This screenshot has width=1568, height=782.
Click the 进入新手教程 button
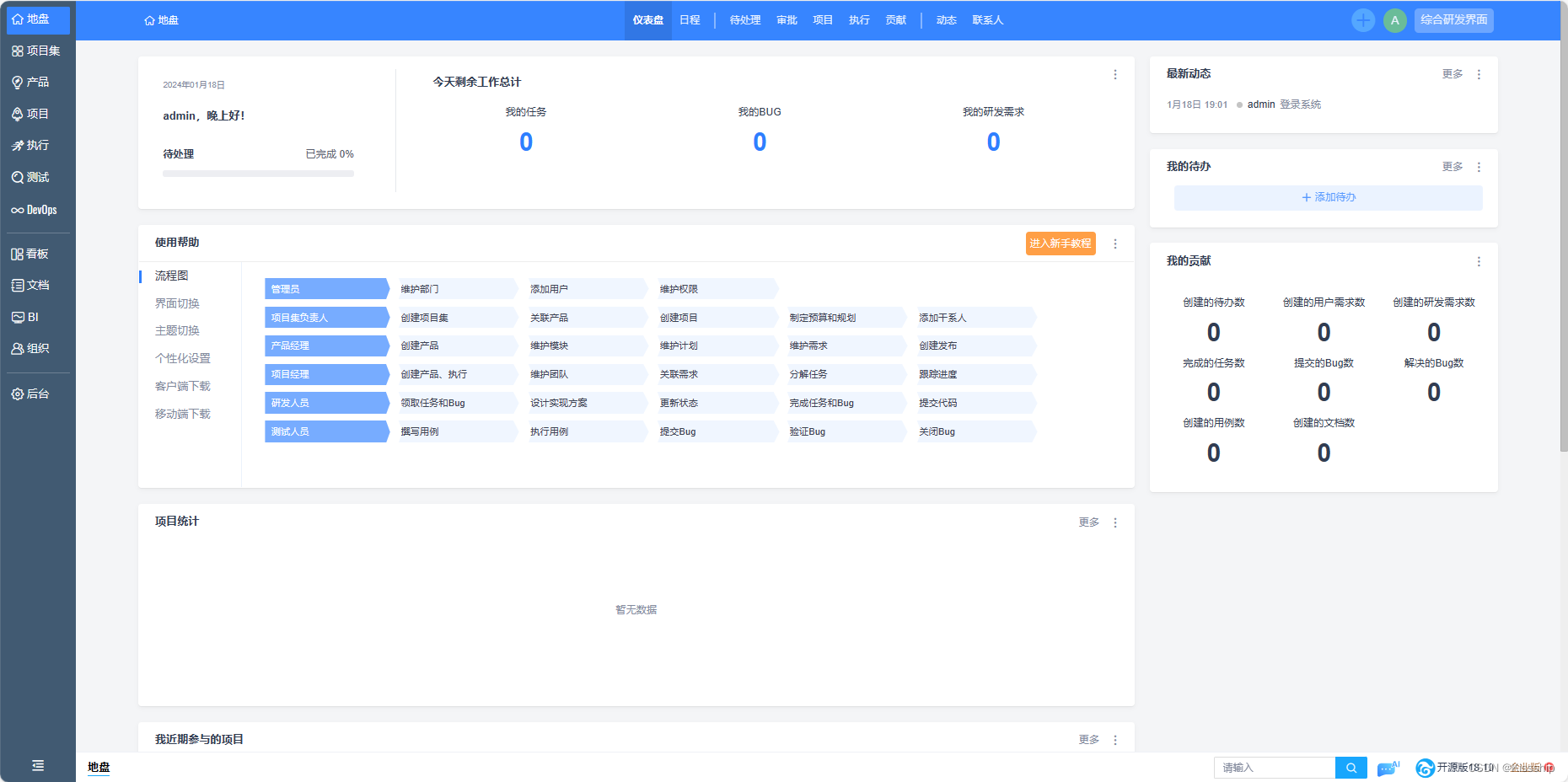pos(1061,244)
